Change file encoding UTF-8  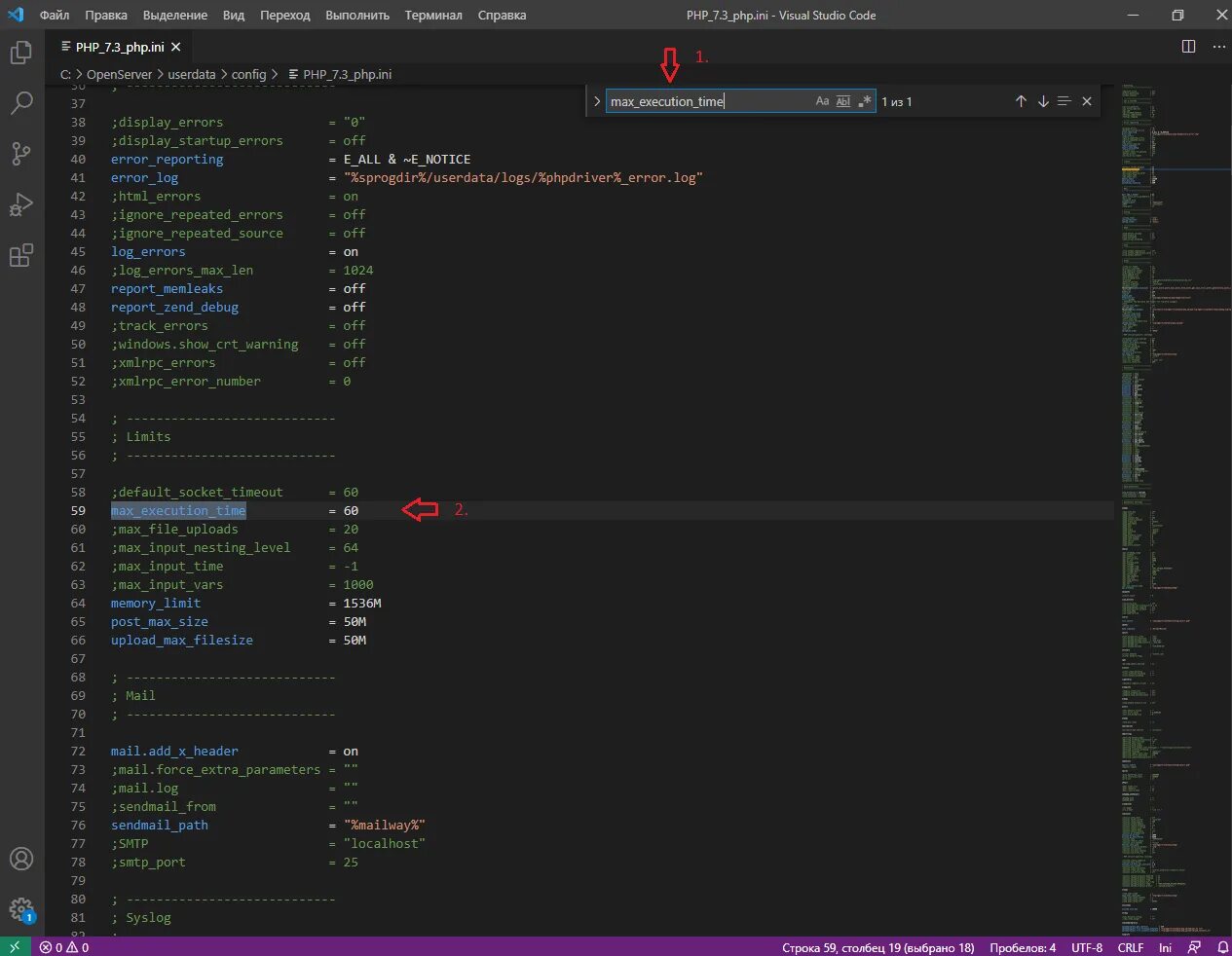(x=1087, y=946)
